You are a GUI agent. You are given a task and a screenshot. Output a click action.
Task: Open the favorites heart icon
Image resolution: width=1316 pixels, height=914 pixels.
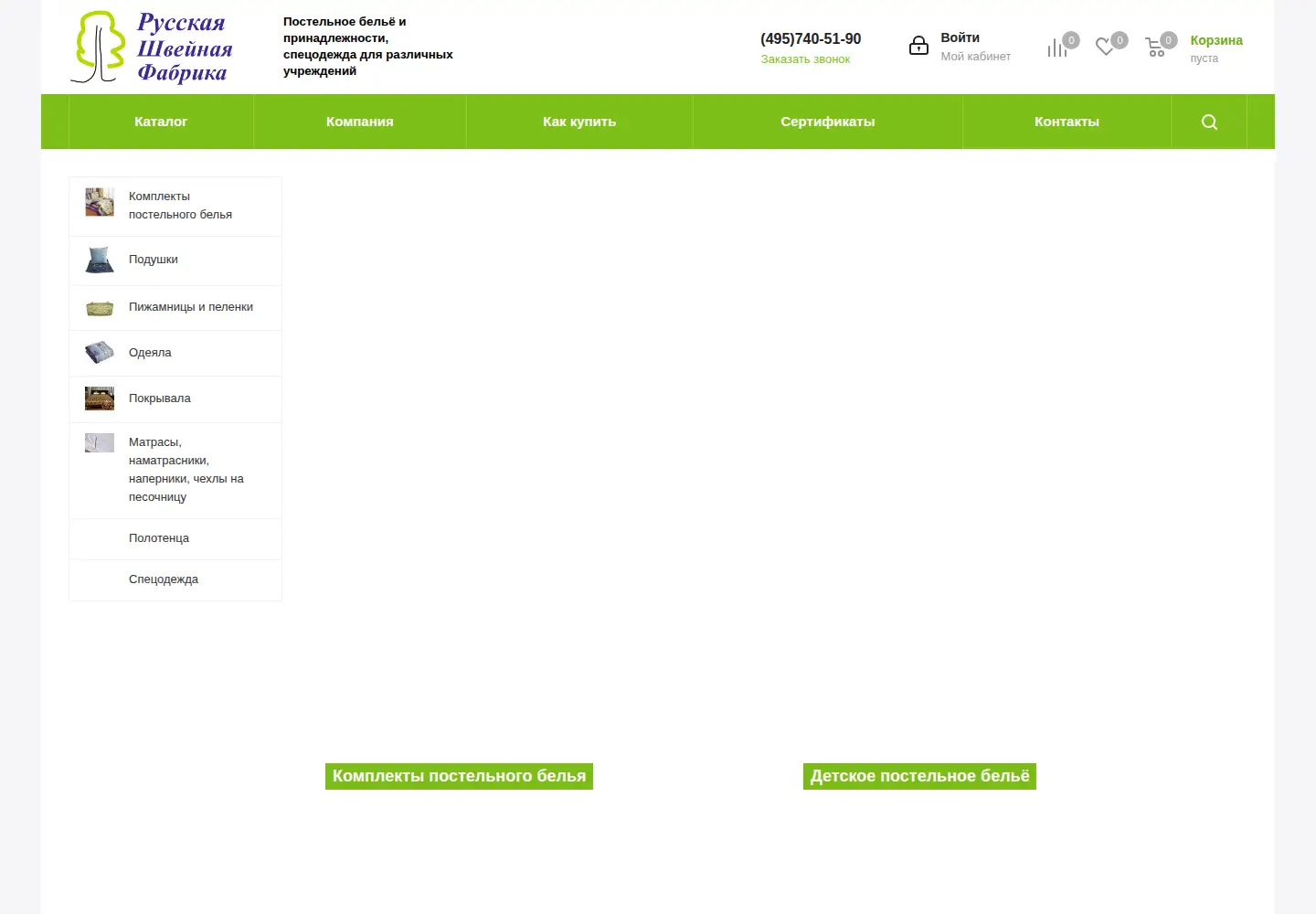(x=1105, y=48)
